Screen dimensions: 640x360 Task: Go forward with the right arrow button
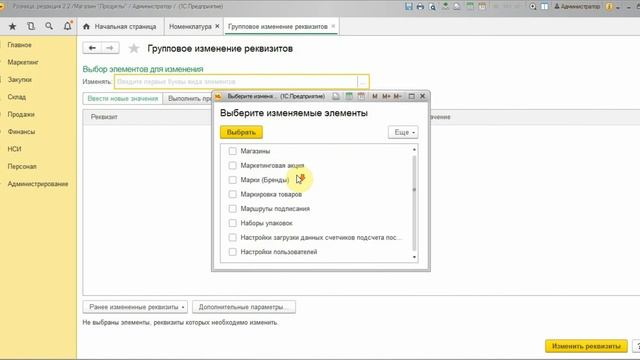pos(110,48)
